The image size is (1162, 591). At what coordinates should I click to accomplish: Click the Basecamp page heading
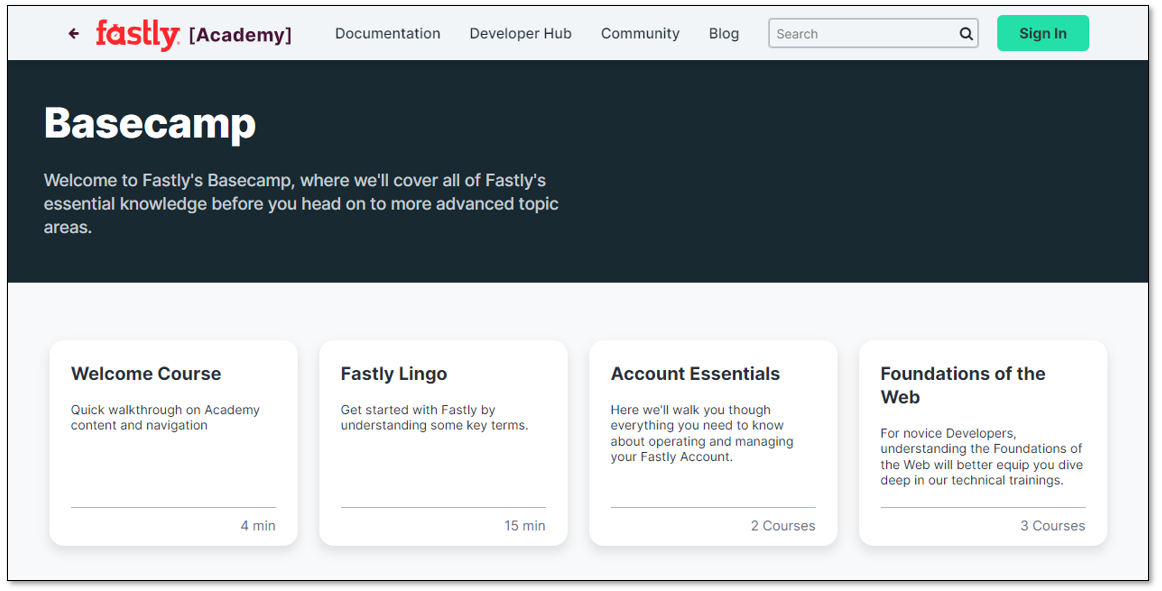click(x=150, y=123)
